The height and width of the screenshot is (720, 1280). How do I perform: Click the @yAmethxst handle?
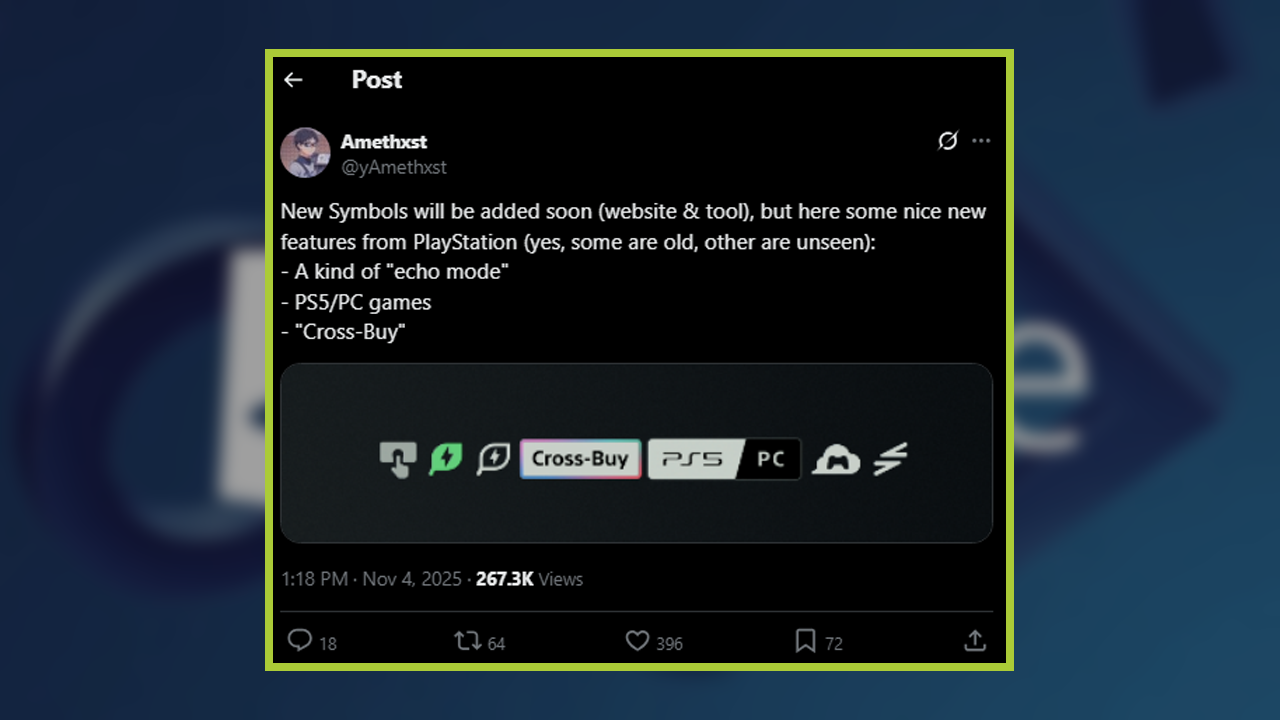(x=394, y=168)
